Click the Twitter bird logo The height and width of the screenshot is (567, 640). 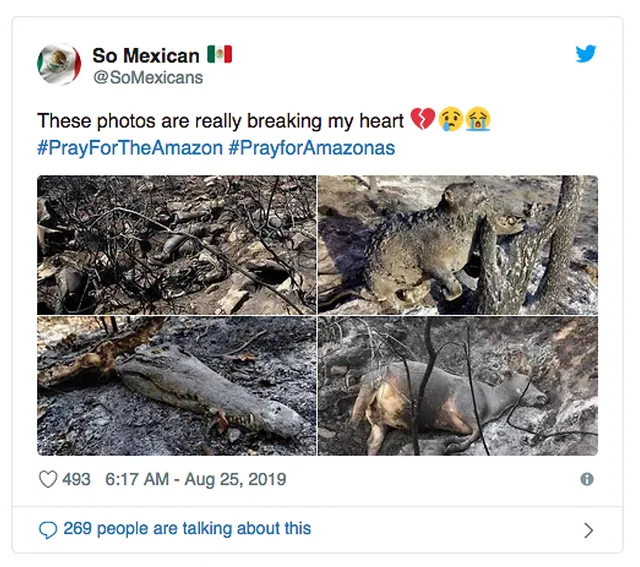(585, 54)
